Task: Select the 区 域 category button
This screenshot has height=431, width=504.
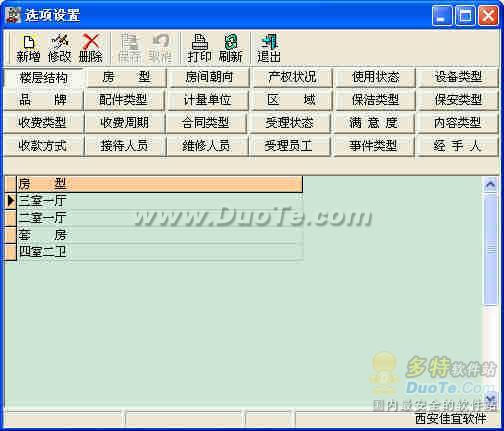Action: tap(291, 100)
